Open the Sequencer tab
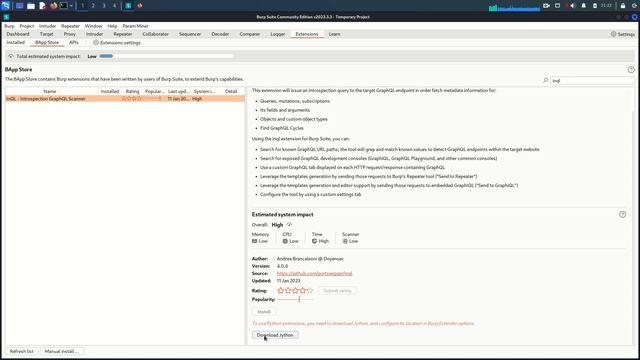 (x=190, y=34)
